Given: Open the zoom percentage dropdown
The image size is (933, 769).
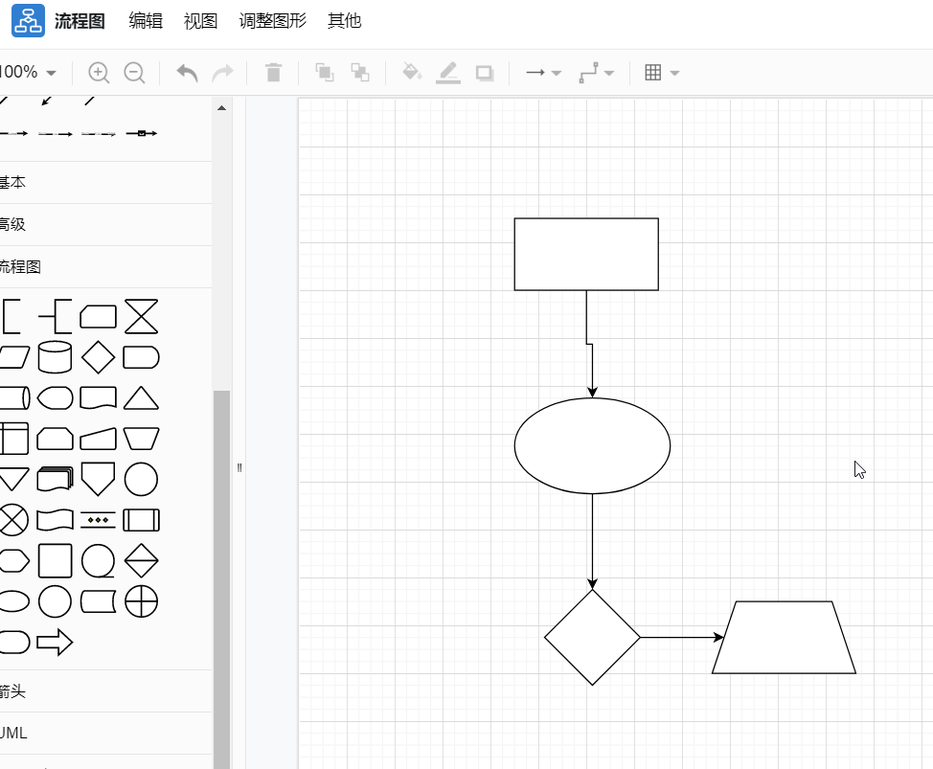Looking at the screenshot, I should click(27, 73).
